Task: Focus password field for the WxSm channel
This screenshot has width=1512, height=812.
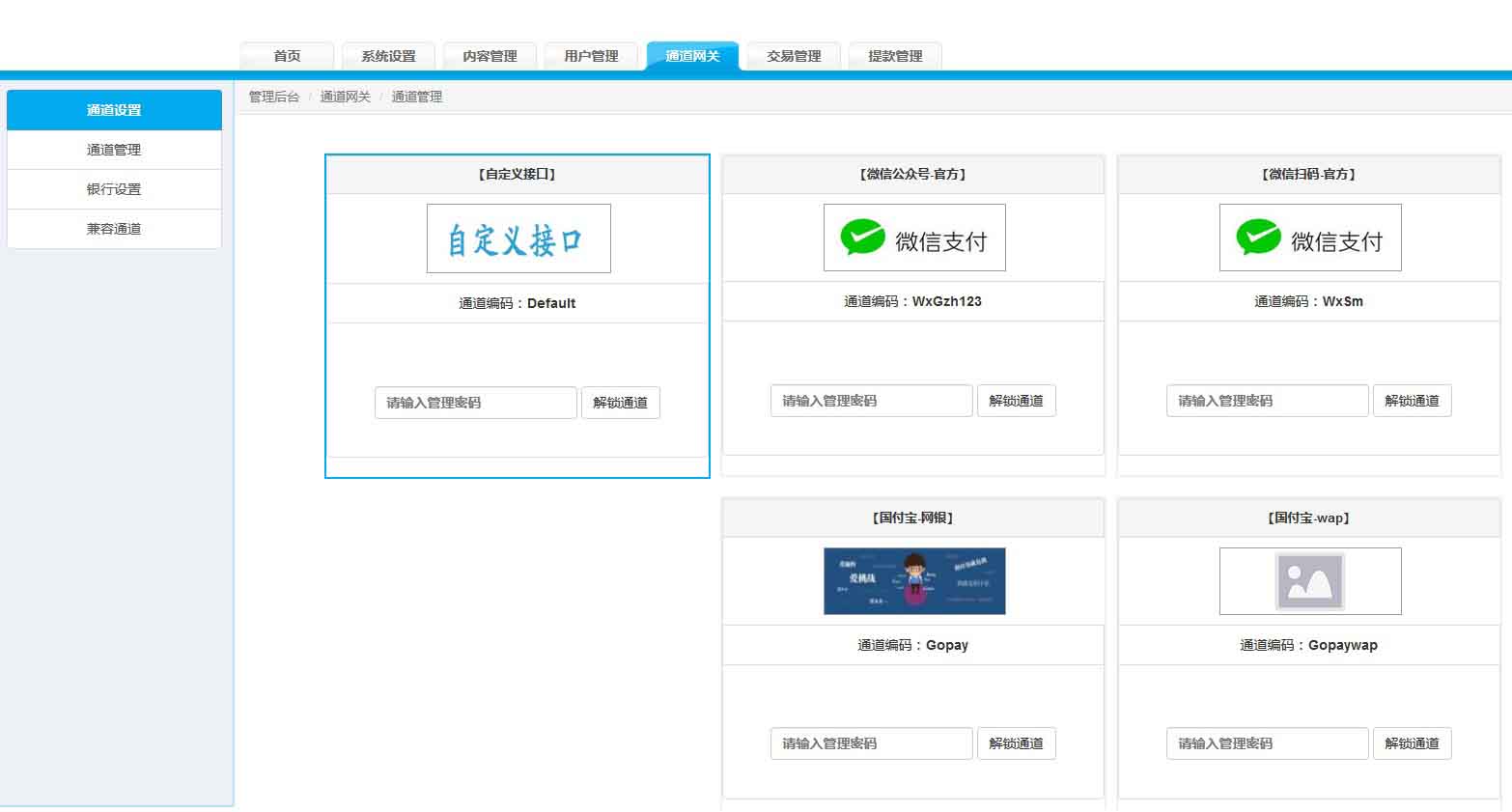Action: click(x=1266, y=401)
